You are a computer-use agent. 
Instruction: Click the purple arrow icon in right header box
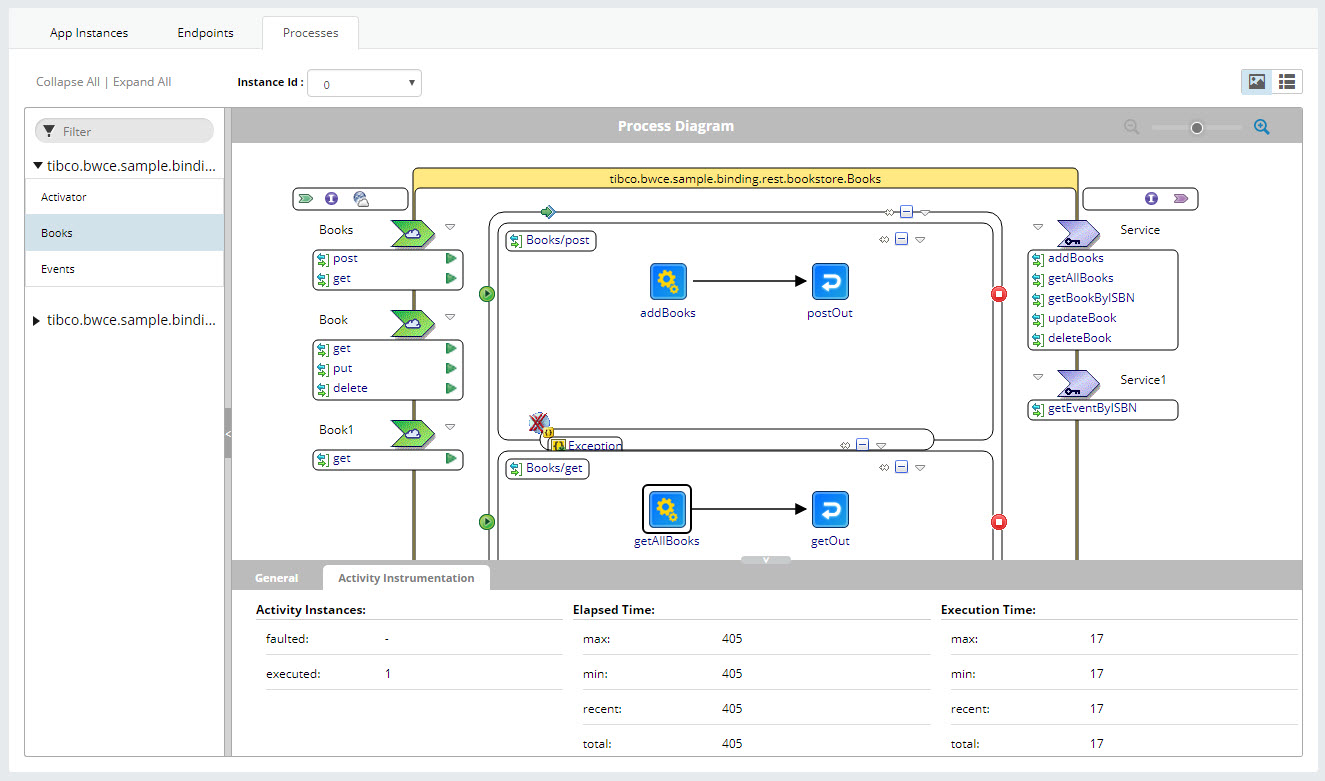(x=1181, y=199)
